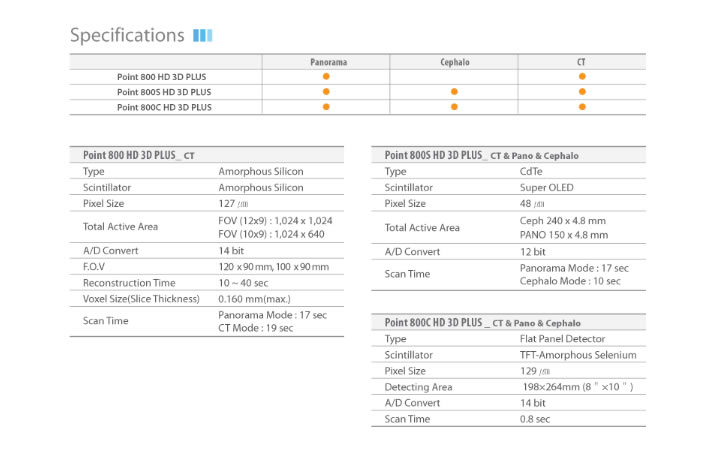Image resolution: width=720 pixels, height=468 pixels.
Task: Click 'Total Active Area' label in Point 800S table
Action: (422, 228)
